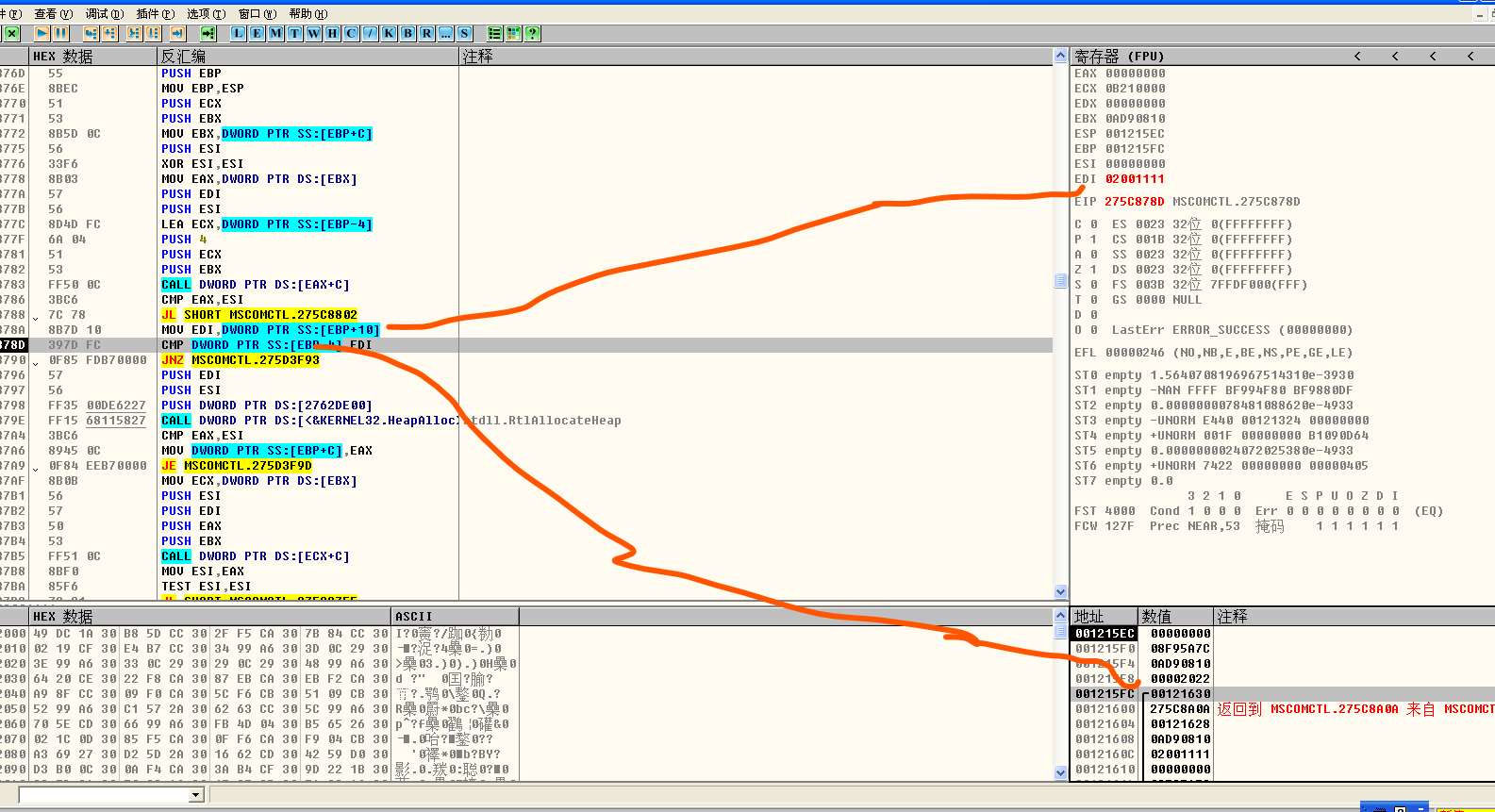Open the 调试(D) debug menu
Viewport: 1495px width, 812px height.
[x=104, y=13]
